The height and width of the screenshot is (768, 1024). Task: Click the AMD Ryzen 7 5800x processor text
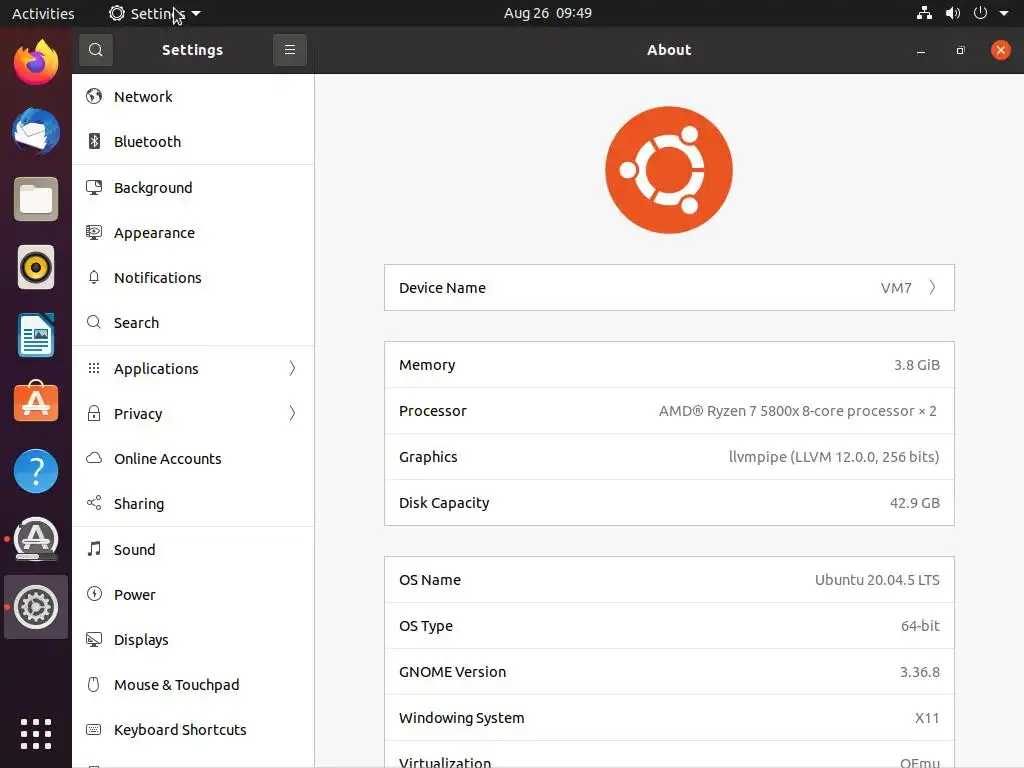point(797,411)
